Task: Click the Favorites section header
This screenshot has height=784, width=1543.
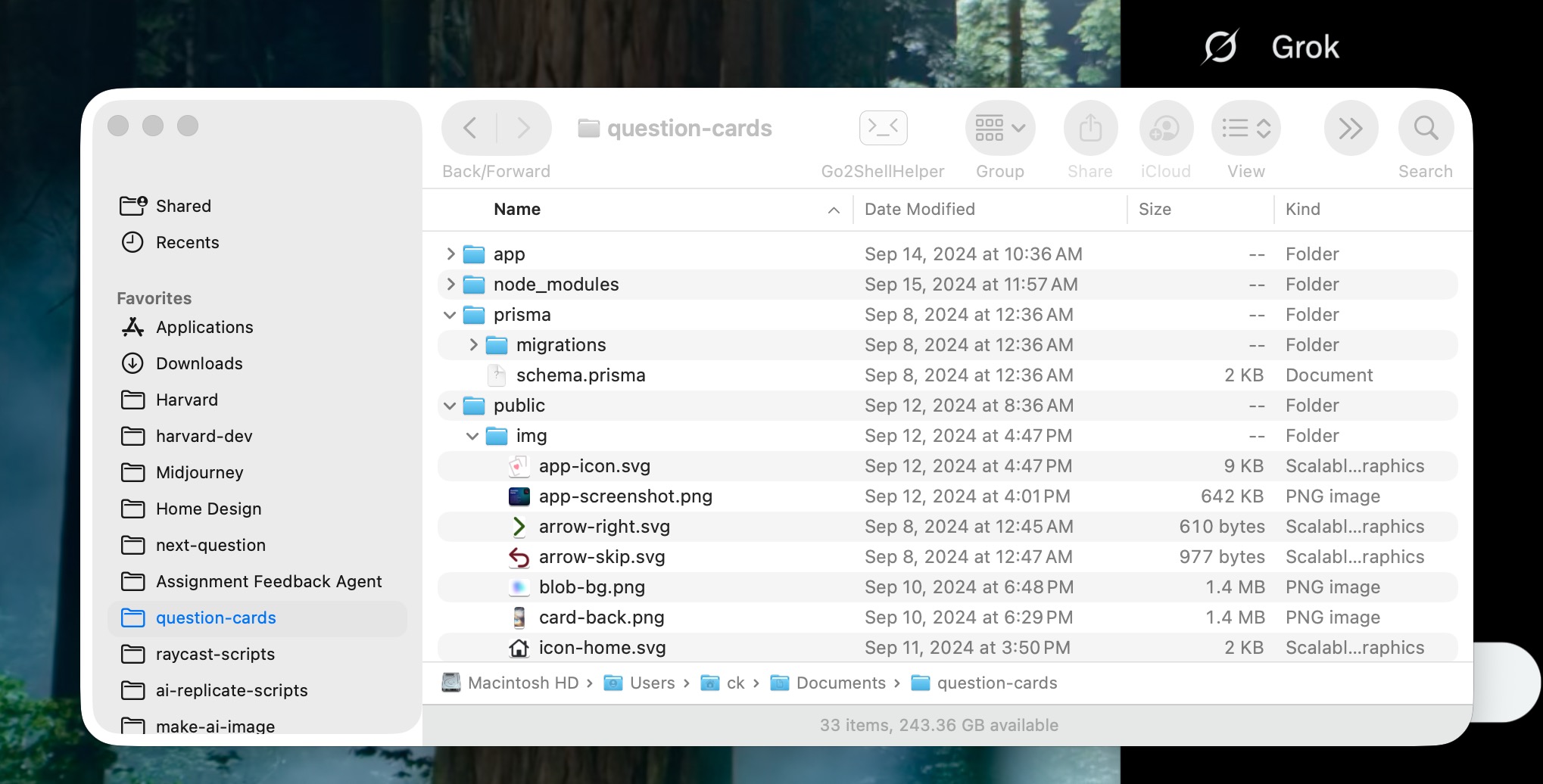Action: [x=154, y=298]
